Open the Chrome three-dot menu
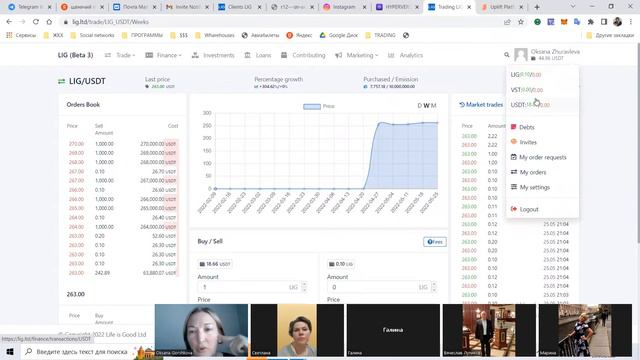This screenshot has width=640, height=360. pos(631,22)
